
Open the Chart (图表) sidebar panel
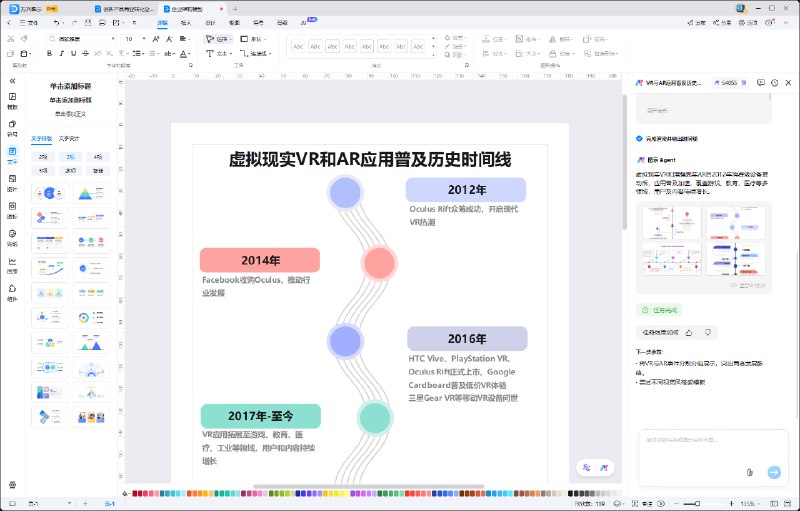(x=12, y=265)
